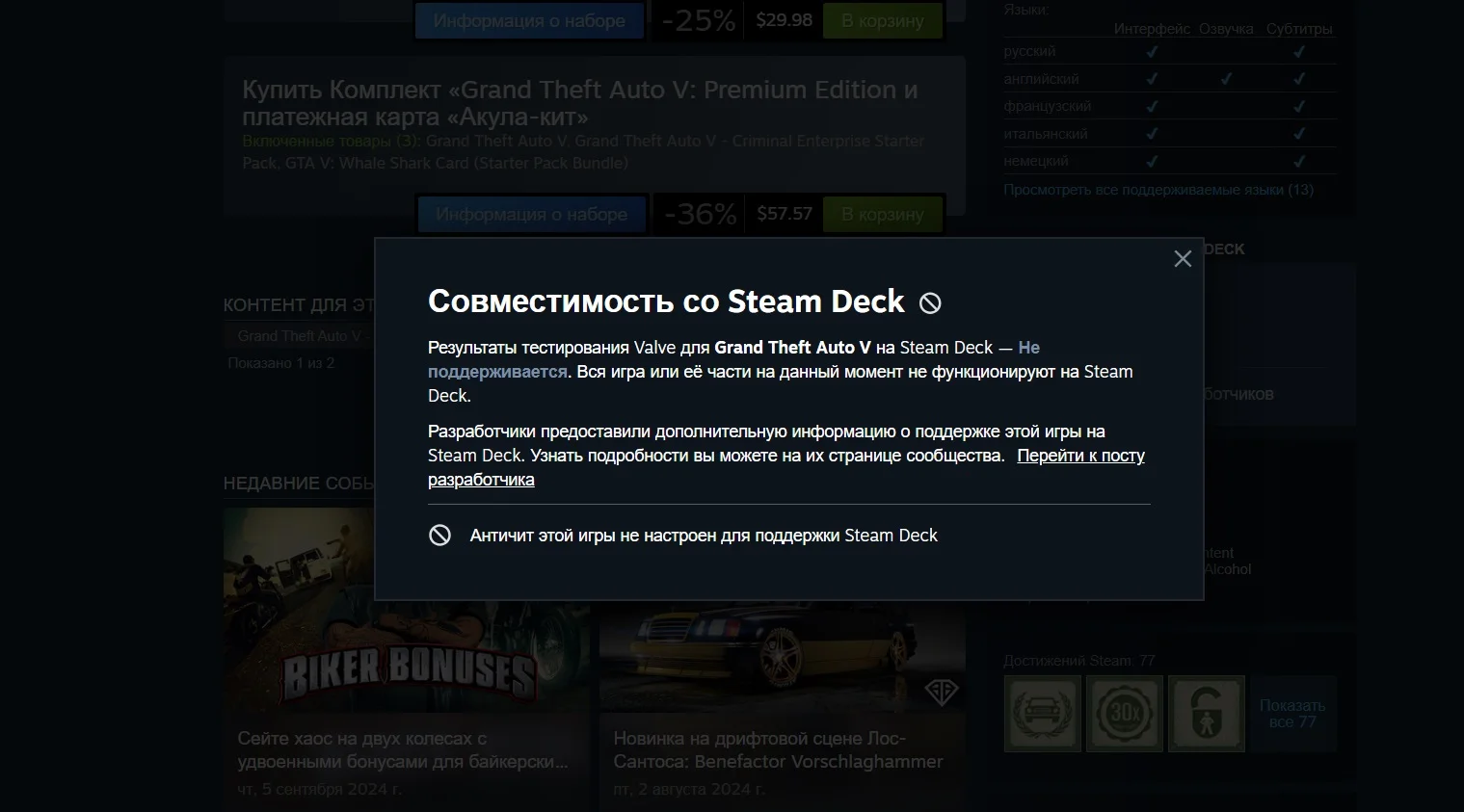Open the Benefactor Vorschlaghammer event image
The height and width of the screenshot is (812, 1464).
point(782,656)
